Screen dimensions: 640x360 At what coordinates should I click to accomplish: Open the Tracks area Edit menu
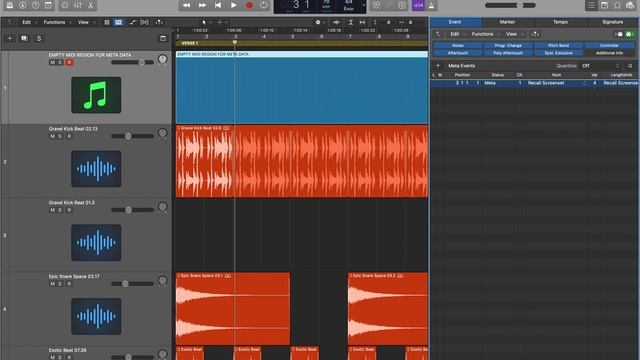point(27,22)
